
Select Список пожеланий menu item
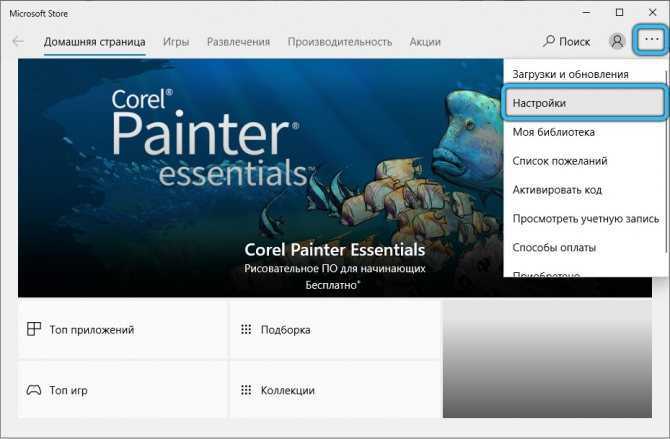(585, 161)
